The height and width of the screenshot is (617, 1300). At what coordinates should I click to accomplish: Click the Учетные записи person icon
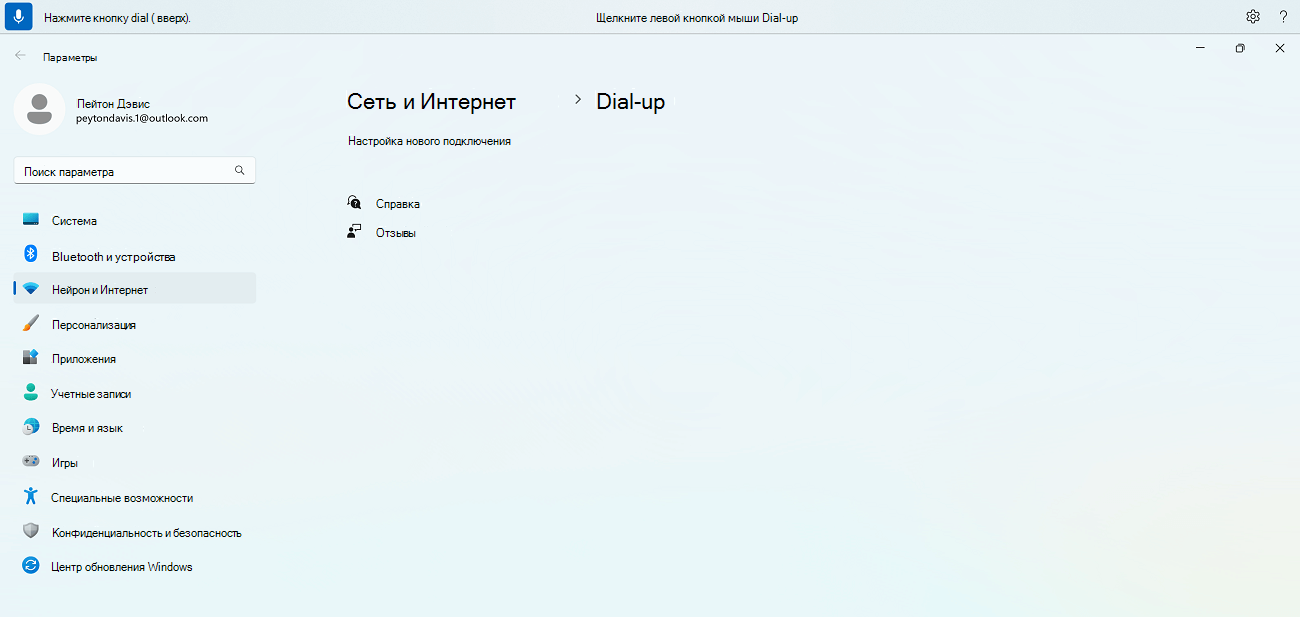click(x=31, y=393)
